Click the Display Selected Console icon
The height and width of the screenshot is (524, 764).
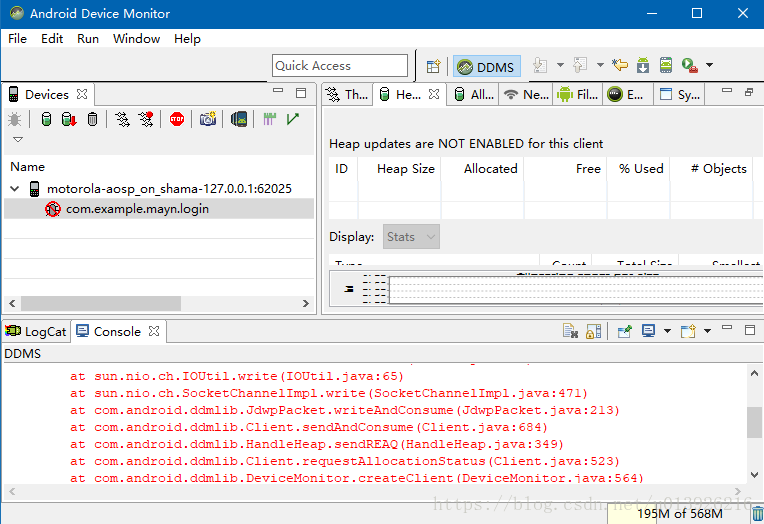[x=648, y=331]
